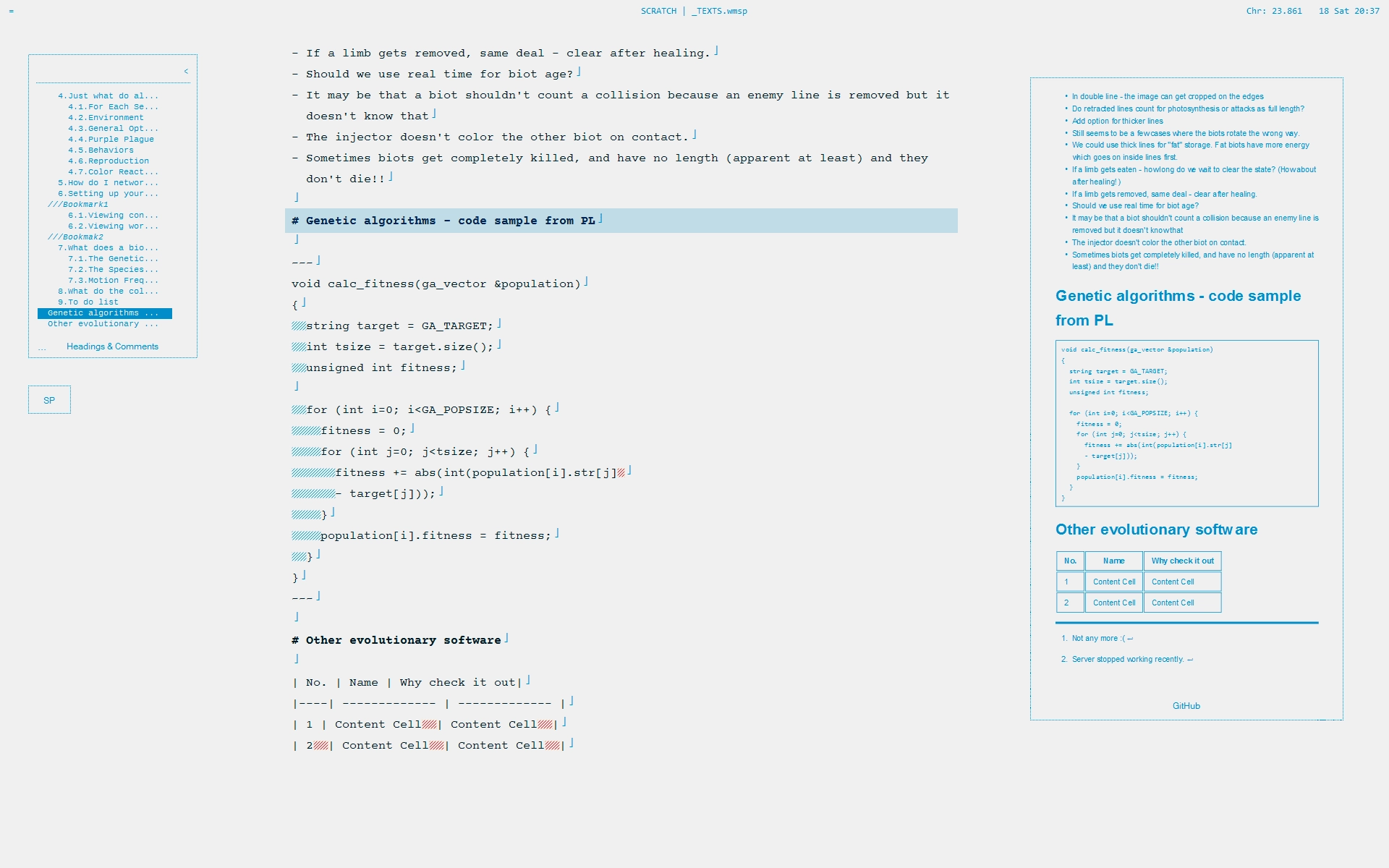
Task: Click the highlighted Genetic algorithms outline entry
Action: [x=103, y=312]
